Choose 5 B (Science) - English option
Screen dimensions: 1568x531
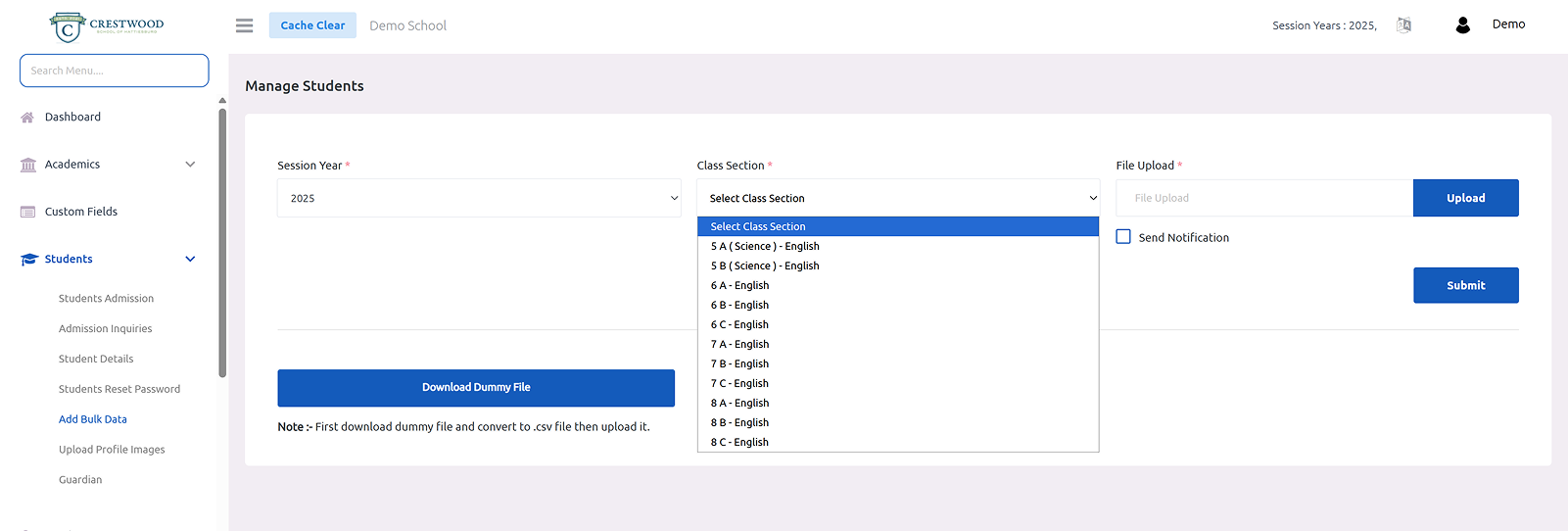click(x=764, y=265)
